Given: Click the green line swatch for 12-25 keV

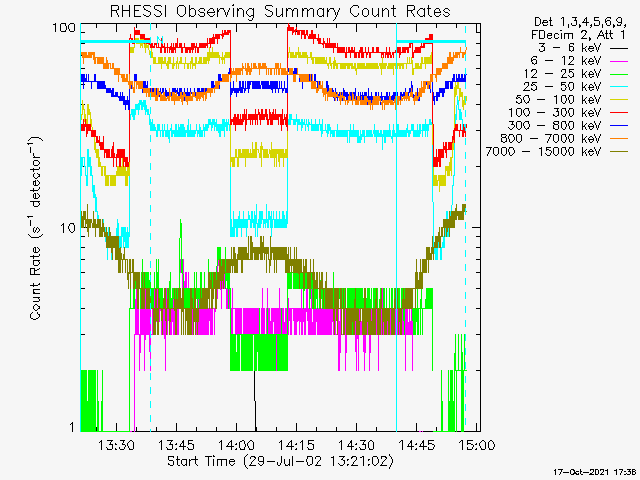Looking at the screenshot, I should [x=619, y=74].
